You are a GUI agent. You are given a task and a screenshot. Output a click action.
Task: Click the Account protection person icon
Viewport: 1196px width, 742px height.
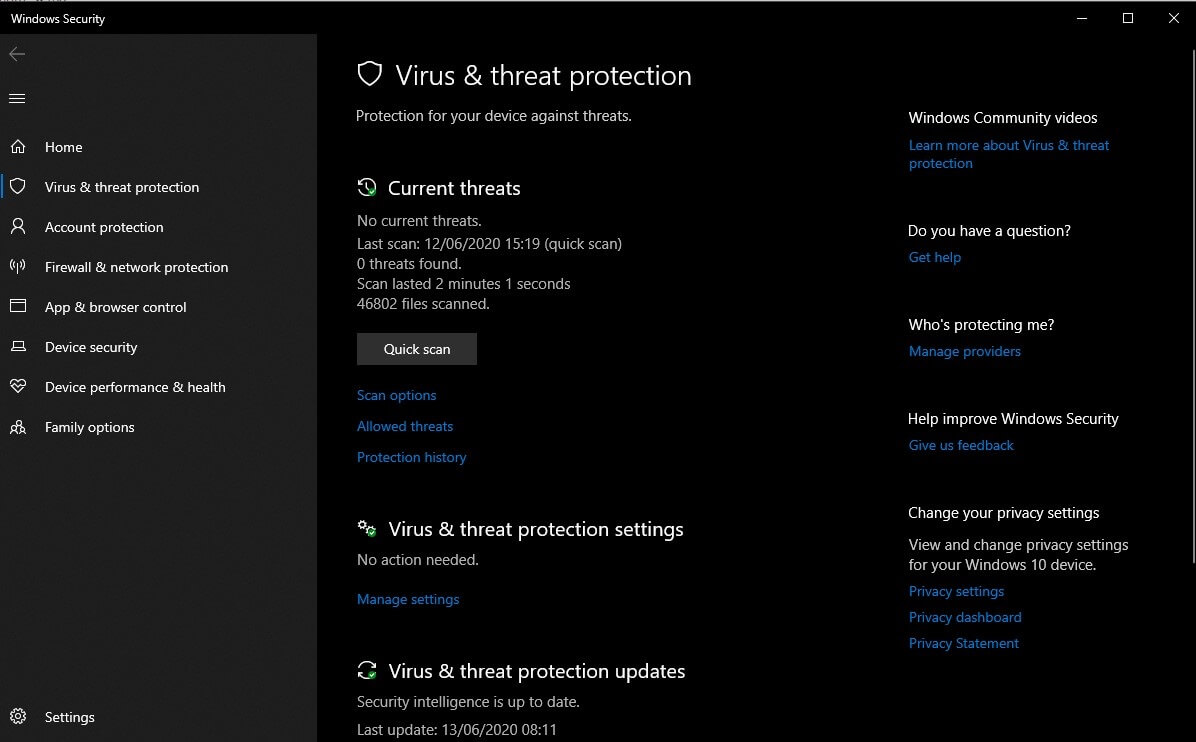(x=18, y=226)
